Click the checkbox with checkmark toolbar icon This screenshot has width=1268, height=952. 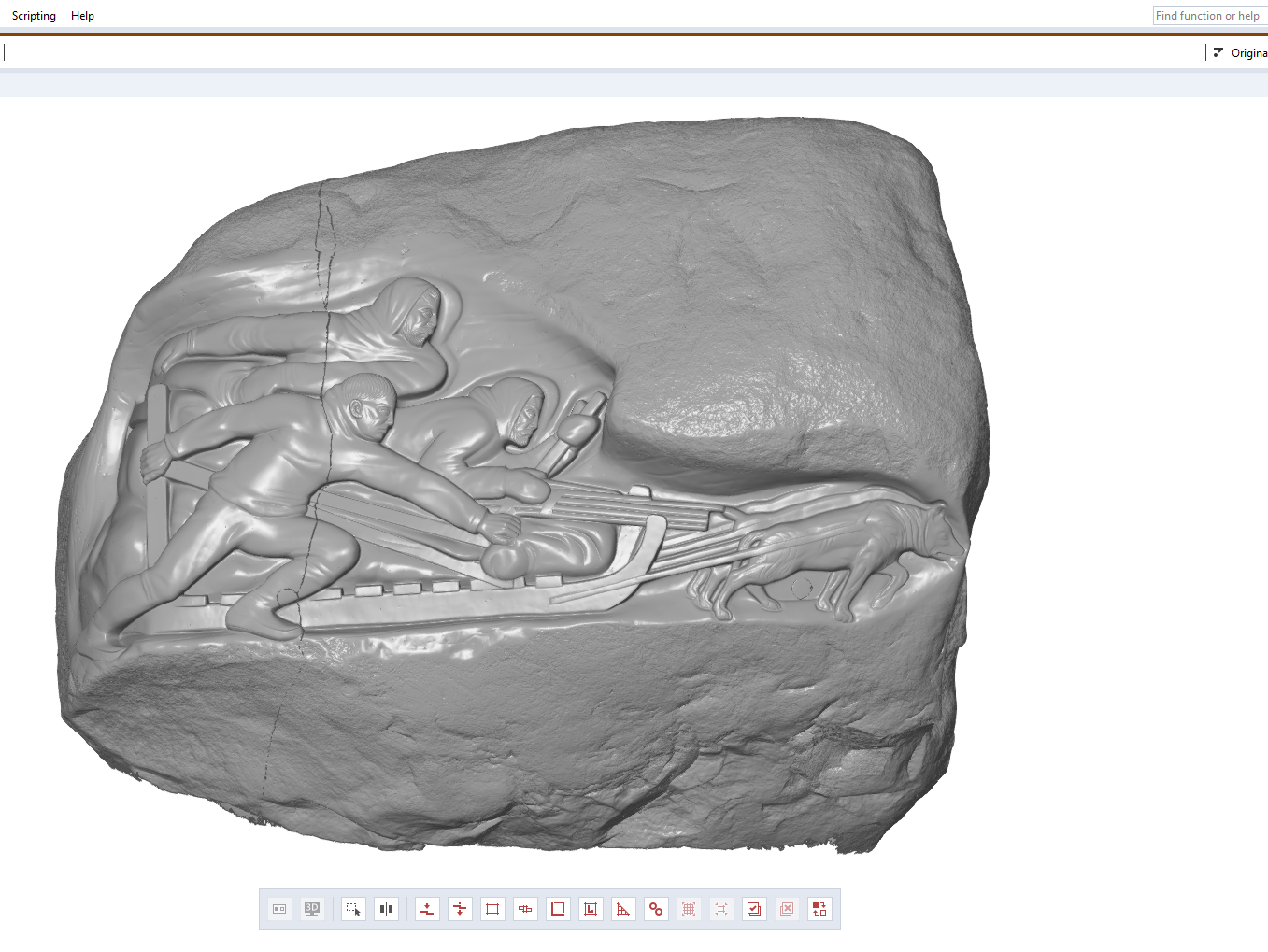point(754,909)
